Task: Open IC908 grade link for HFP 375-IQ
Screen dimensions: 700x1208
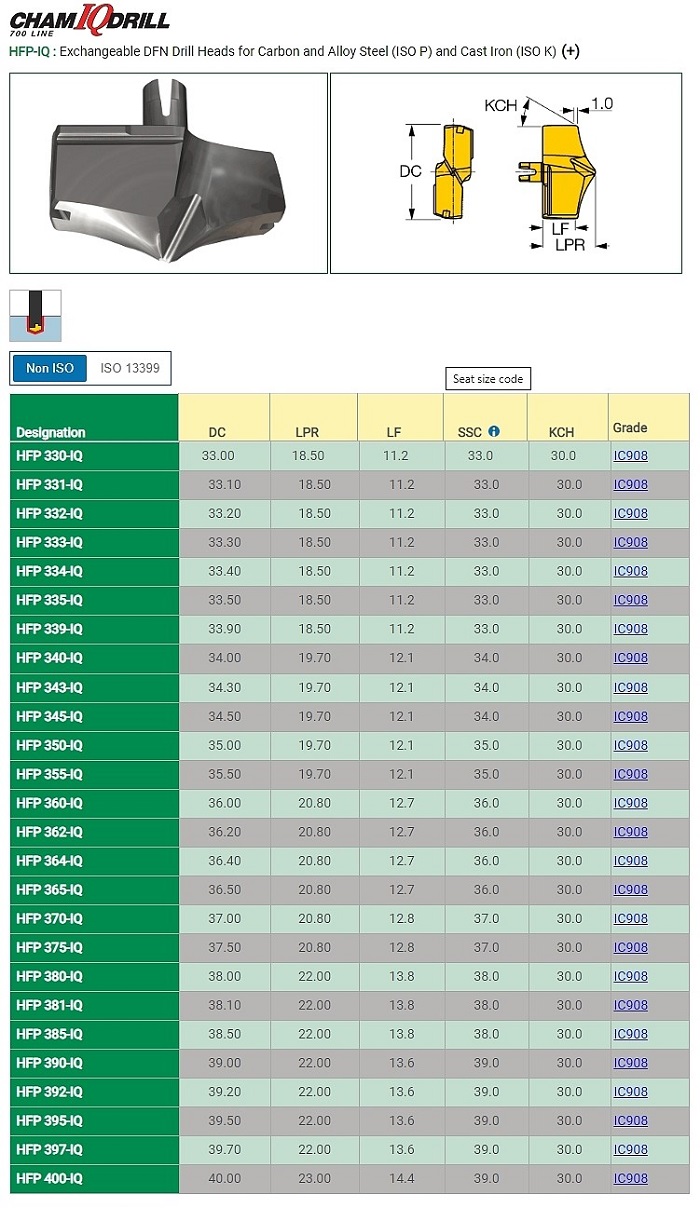Action: pos(631,947)
